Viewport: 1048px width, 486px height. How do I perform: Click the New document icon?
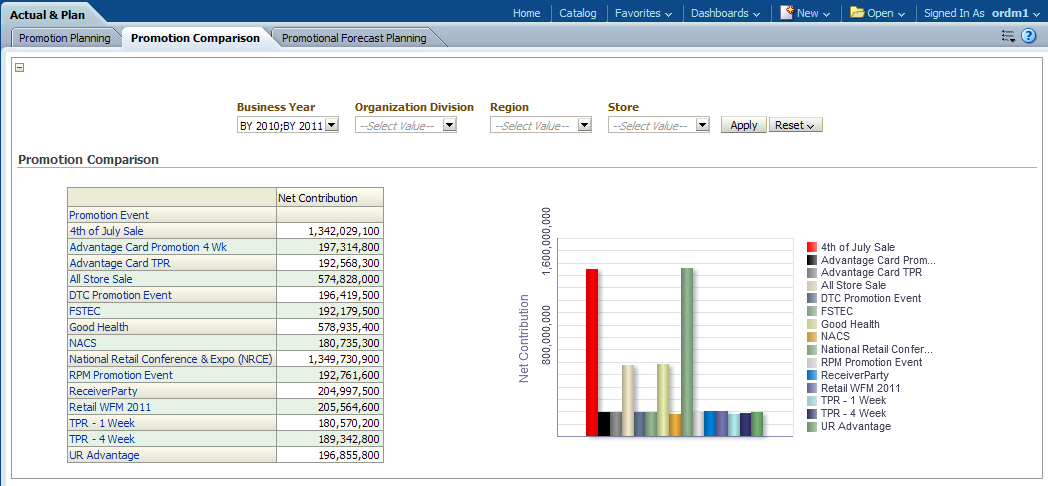coord(788,13)
